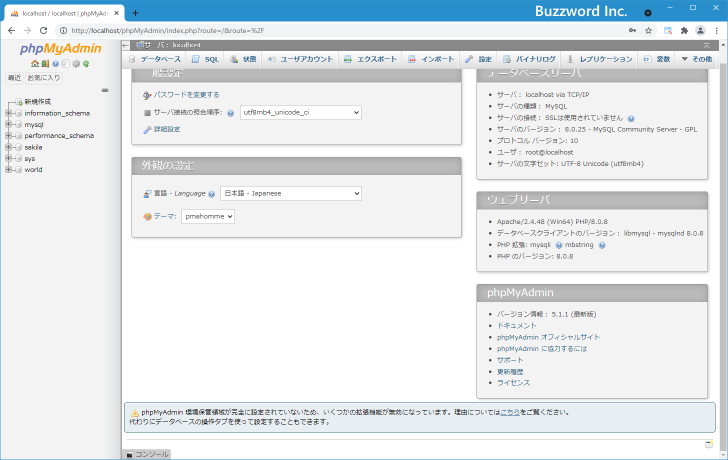Viewport: 728px width, 460px height.
Task: Open the MySQL documentation page icon in sidebar
Action: [65, 64]
